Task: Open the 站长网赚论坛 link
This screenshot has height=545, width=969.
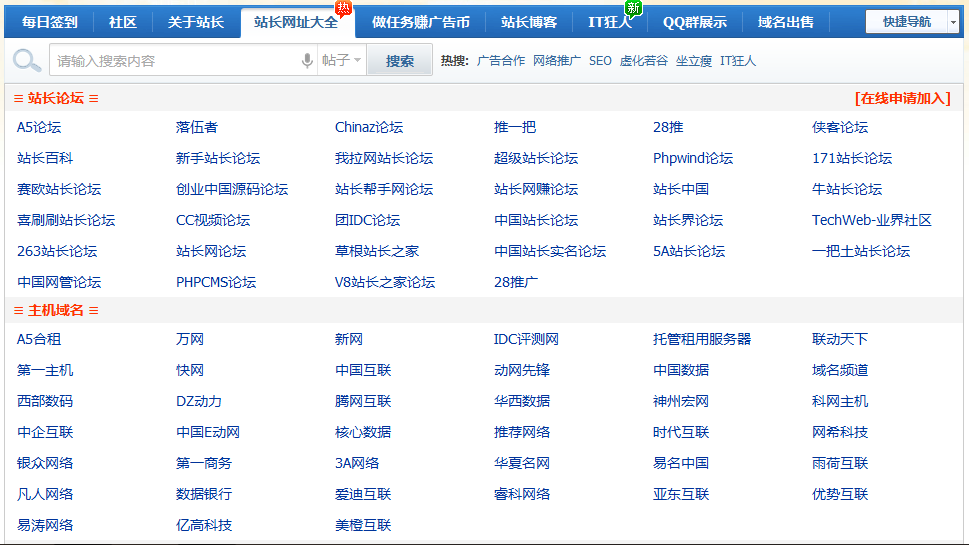Action: (x=536, y=189)
